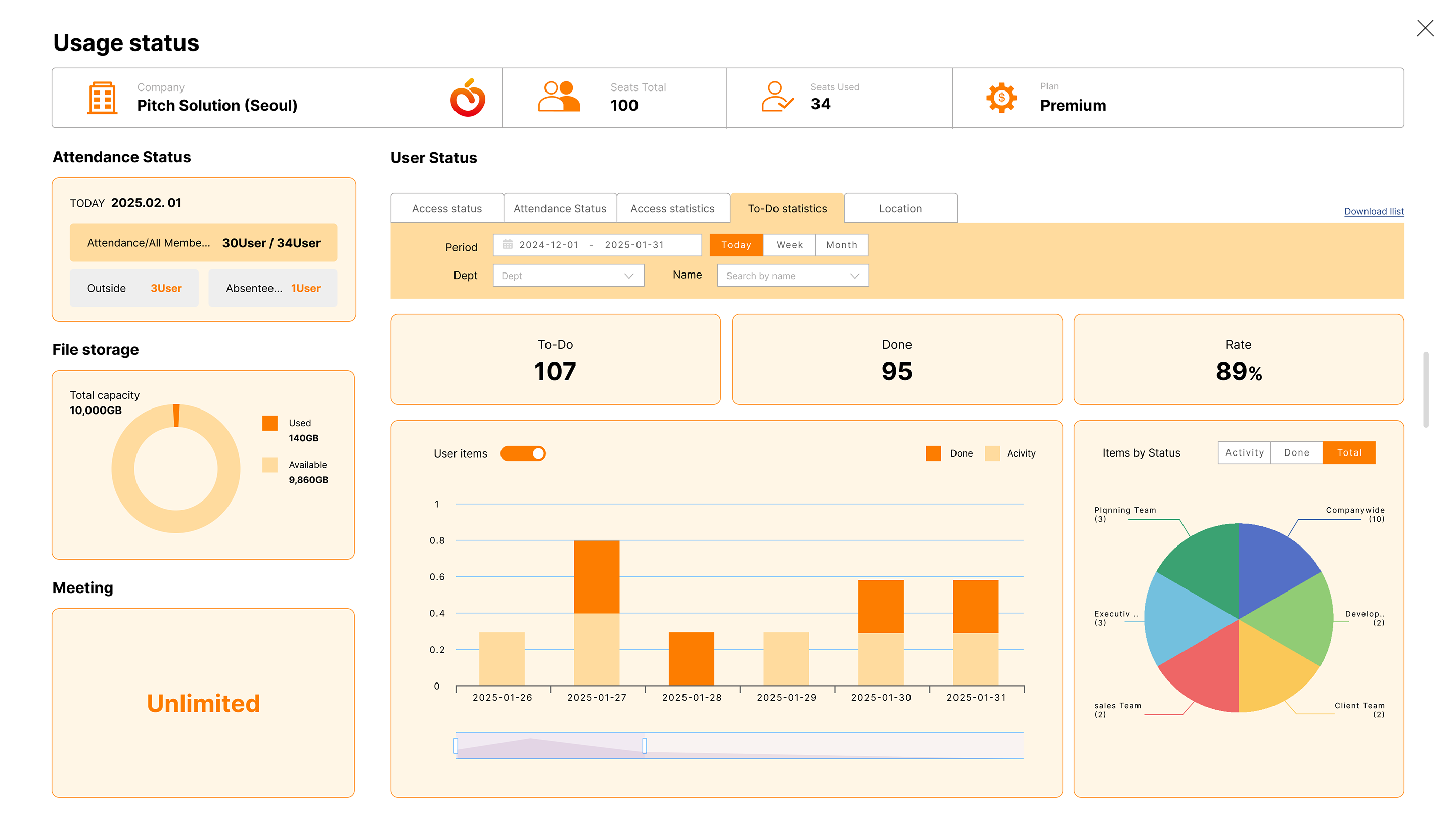Select the Today period button
1456x819 pixels.
point(736,245)
